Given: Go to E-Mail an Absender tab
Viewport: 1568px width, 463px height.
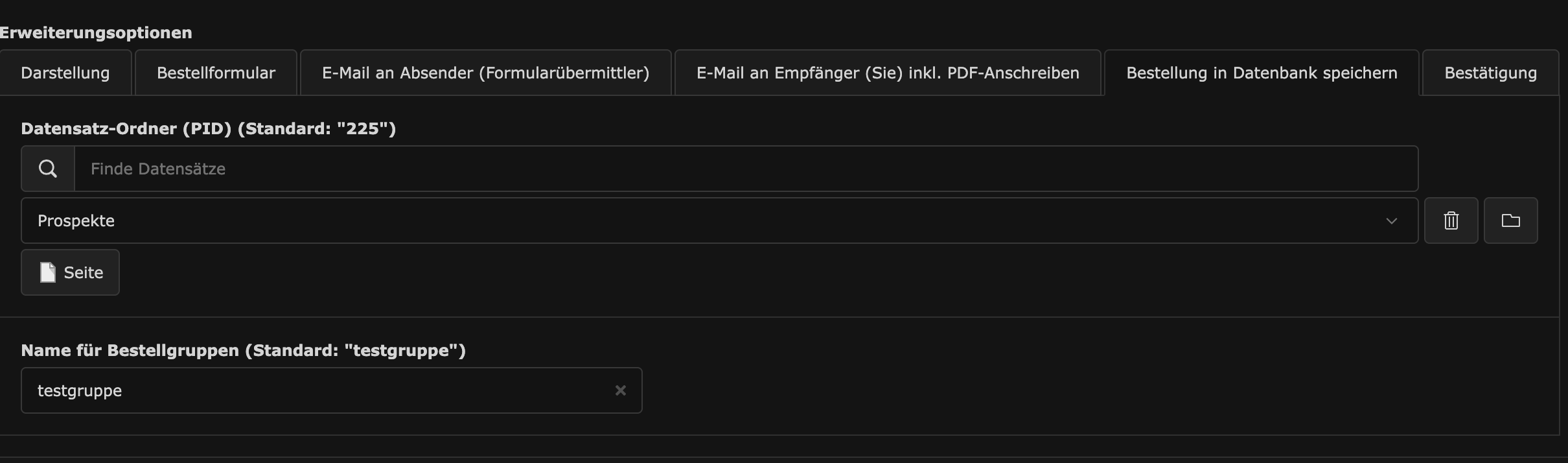Looking at the screenshot, I should pyautogui.click(x=486, y=73).
